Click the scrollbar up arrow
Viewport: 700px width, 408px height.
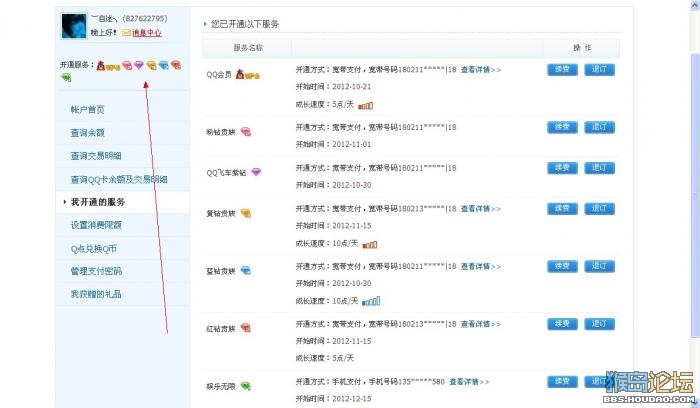pos(695,4)
